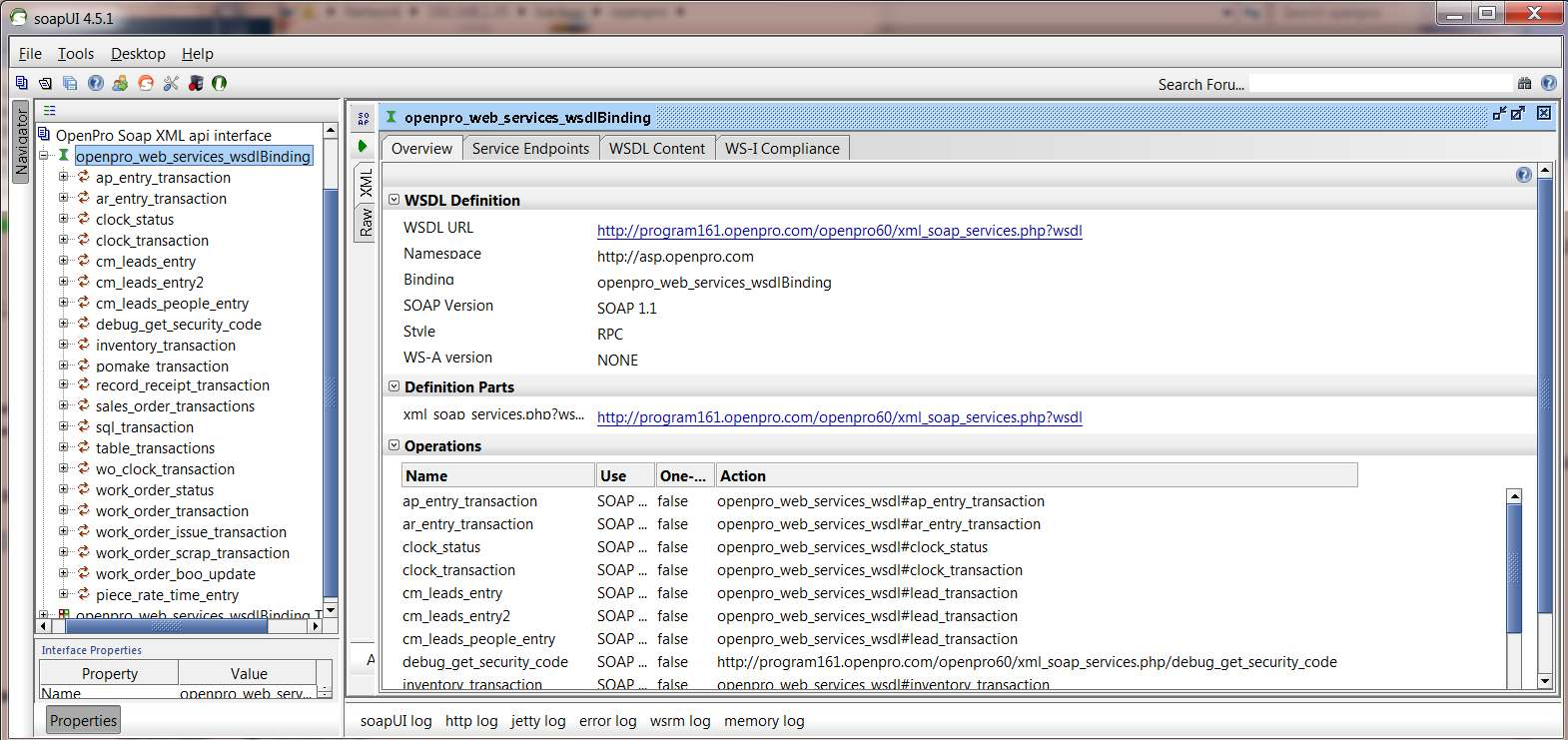Collapse the Operations section
Viewport: 1568px width, 740px height.
pos(393,445)
